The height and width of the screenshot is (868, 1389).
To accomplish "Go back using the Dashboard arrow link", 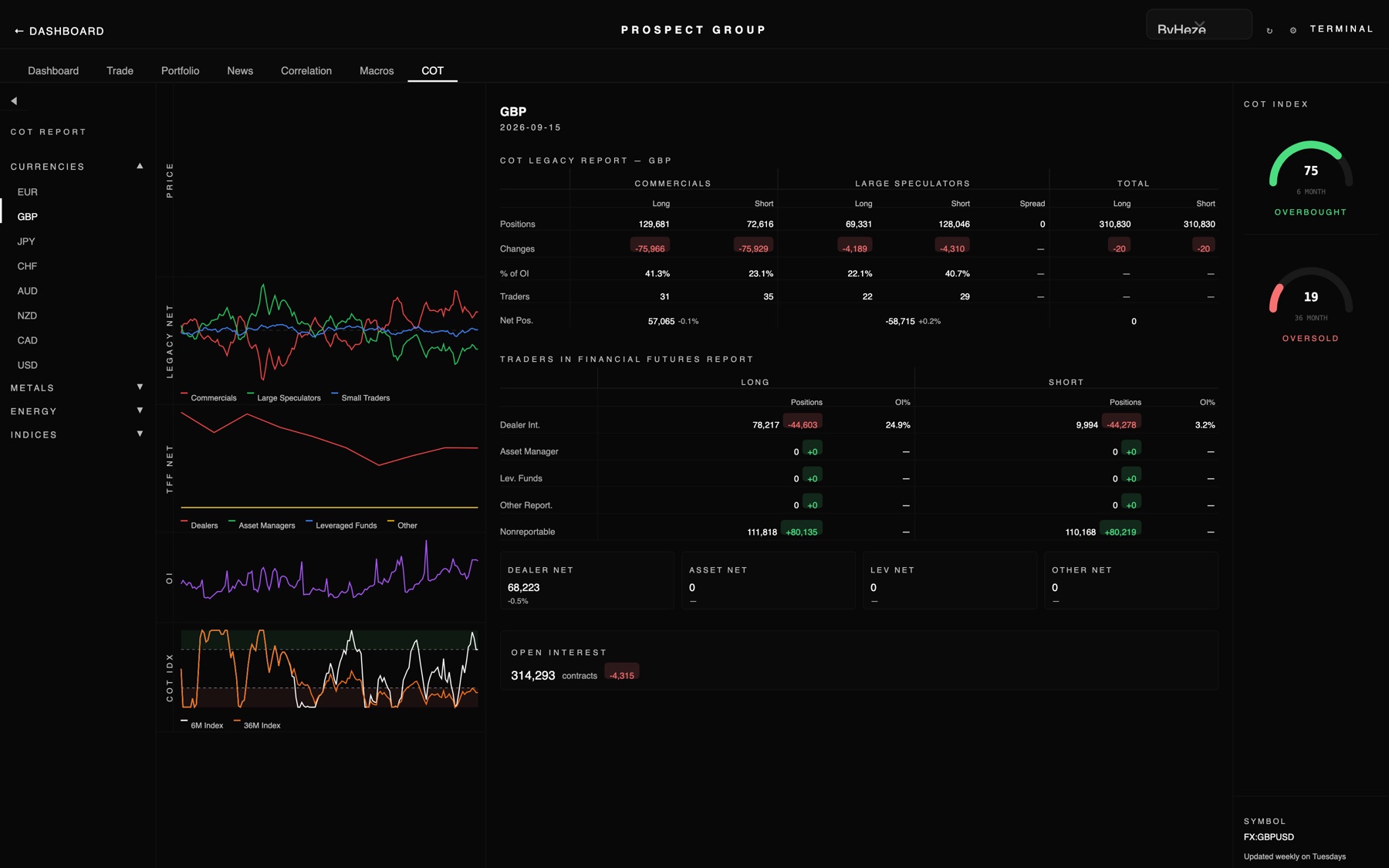I will (59, 31).
